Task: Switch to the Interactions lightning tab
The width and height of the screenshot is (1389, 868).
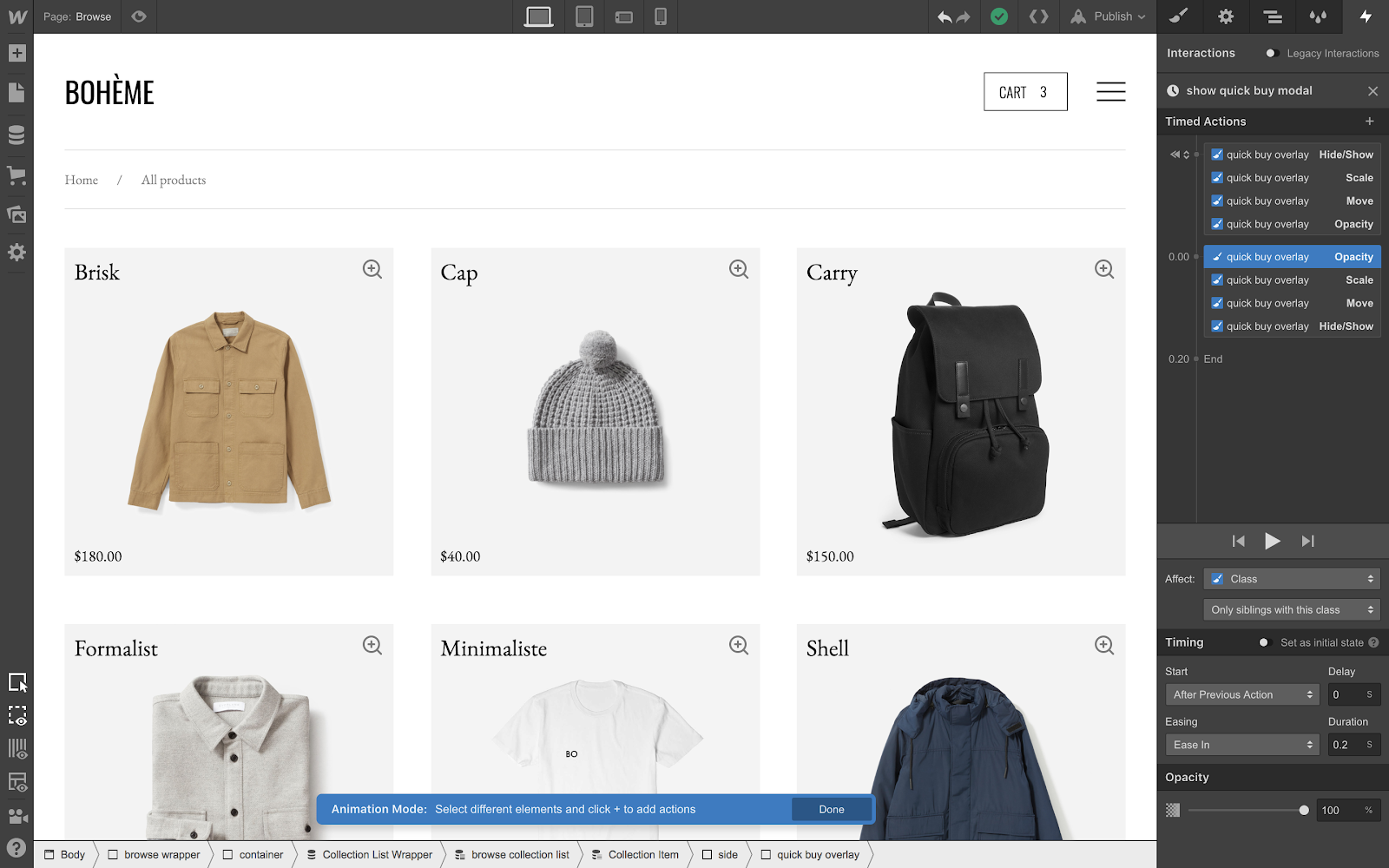Action: pos(1366,16)
